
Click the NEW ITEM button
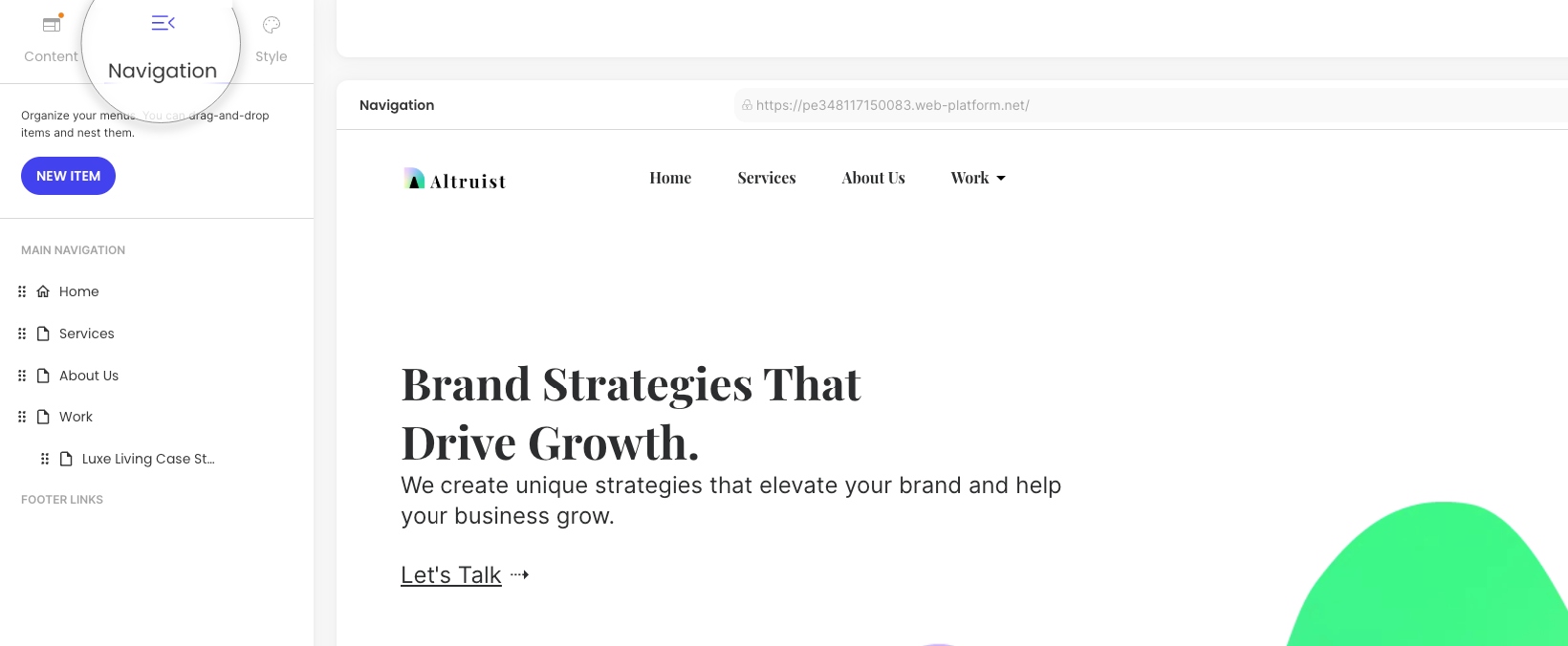(68, 176)
